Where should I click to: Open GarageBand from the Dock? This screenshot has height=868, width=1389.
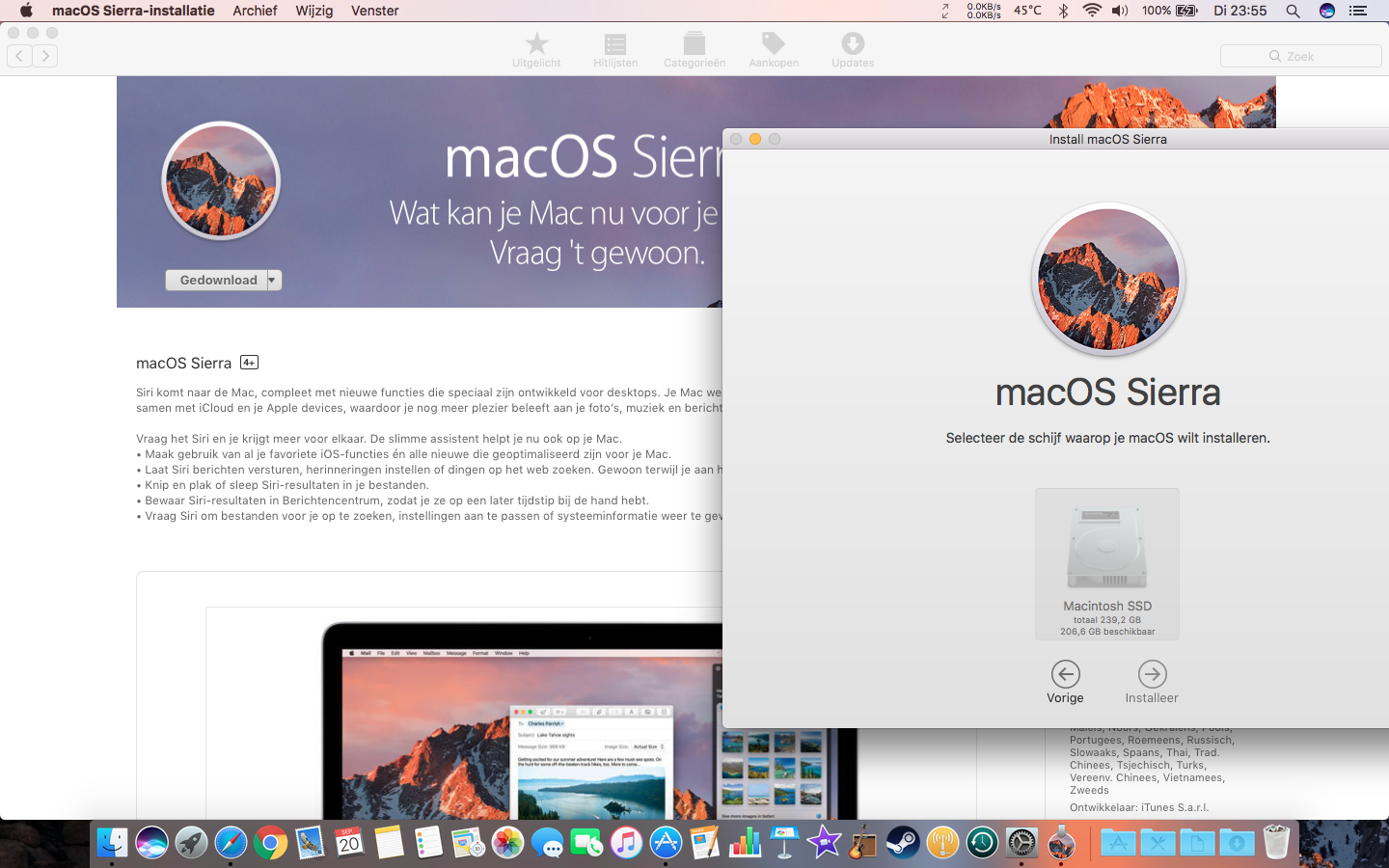pos(863,843)
